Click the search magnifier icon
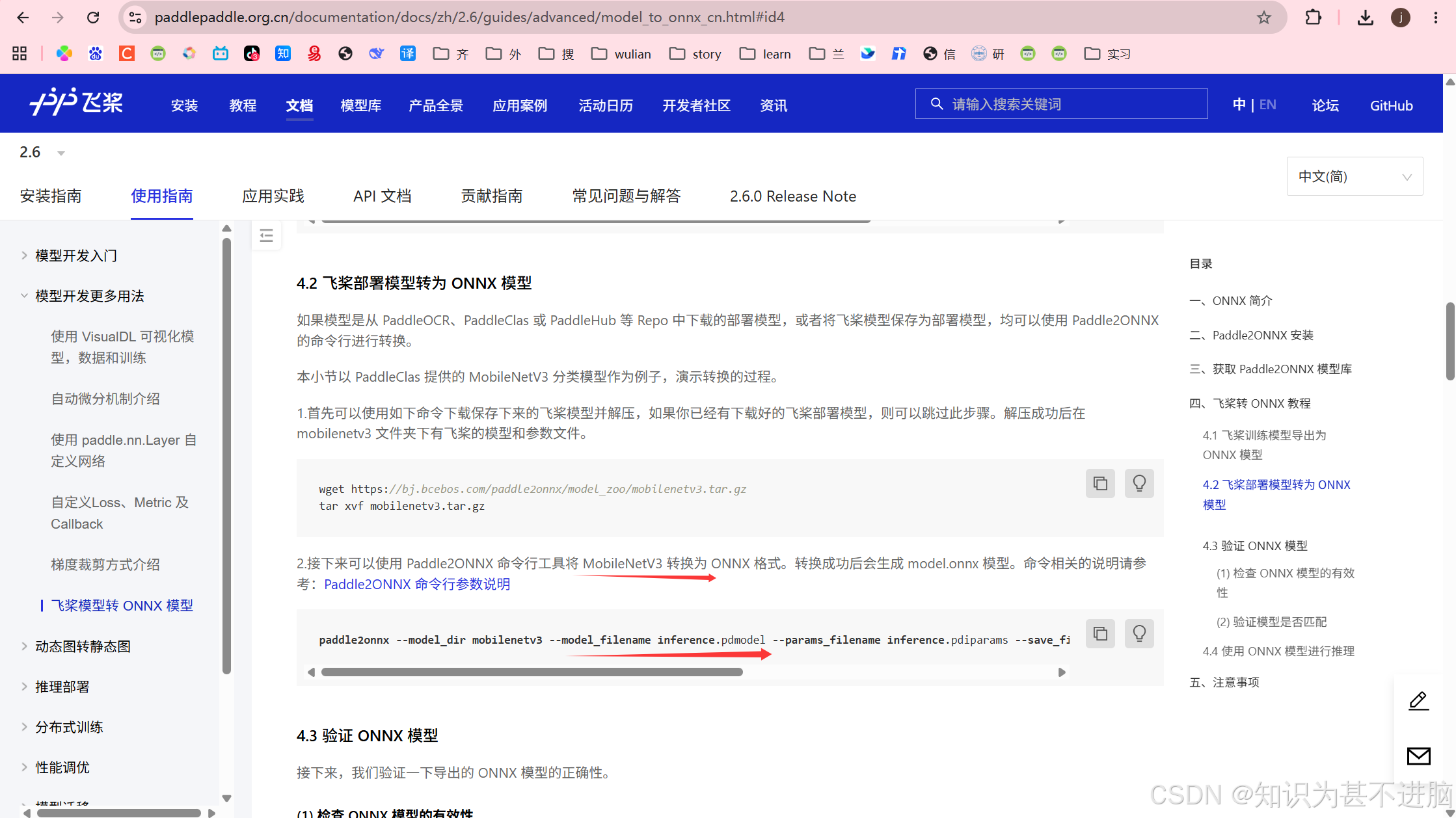This screenshot has width=1456, height=818. click(937, 104)
